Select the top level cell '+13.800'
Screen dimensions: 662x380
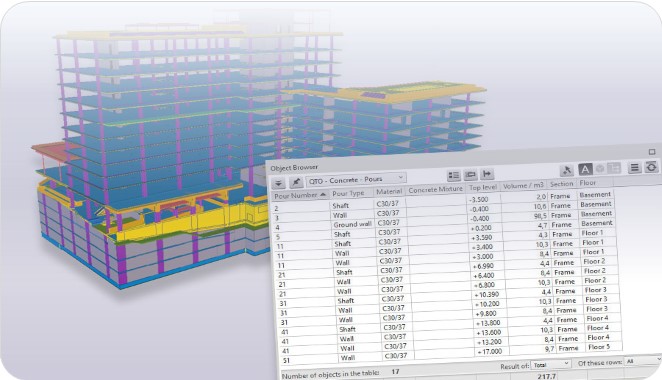tap(488, 323)
